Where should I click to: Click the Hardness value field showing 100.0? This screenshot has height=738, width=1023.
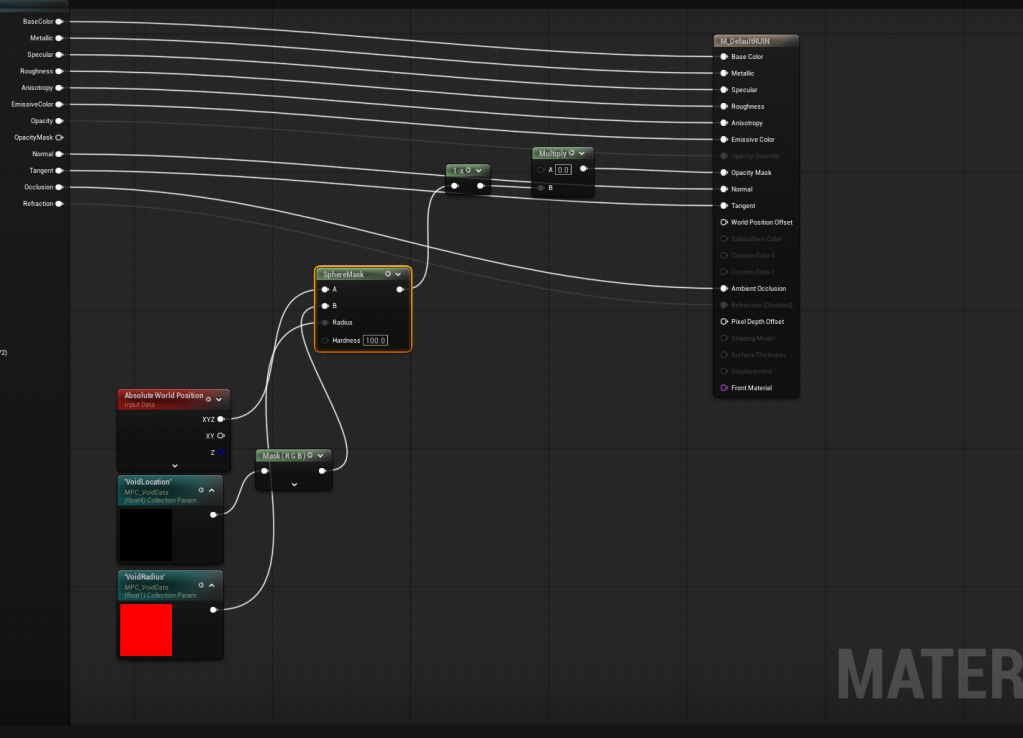click(375, 341)
